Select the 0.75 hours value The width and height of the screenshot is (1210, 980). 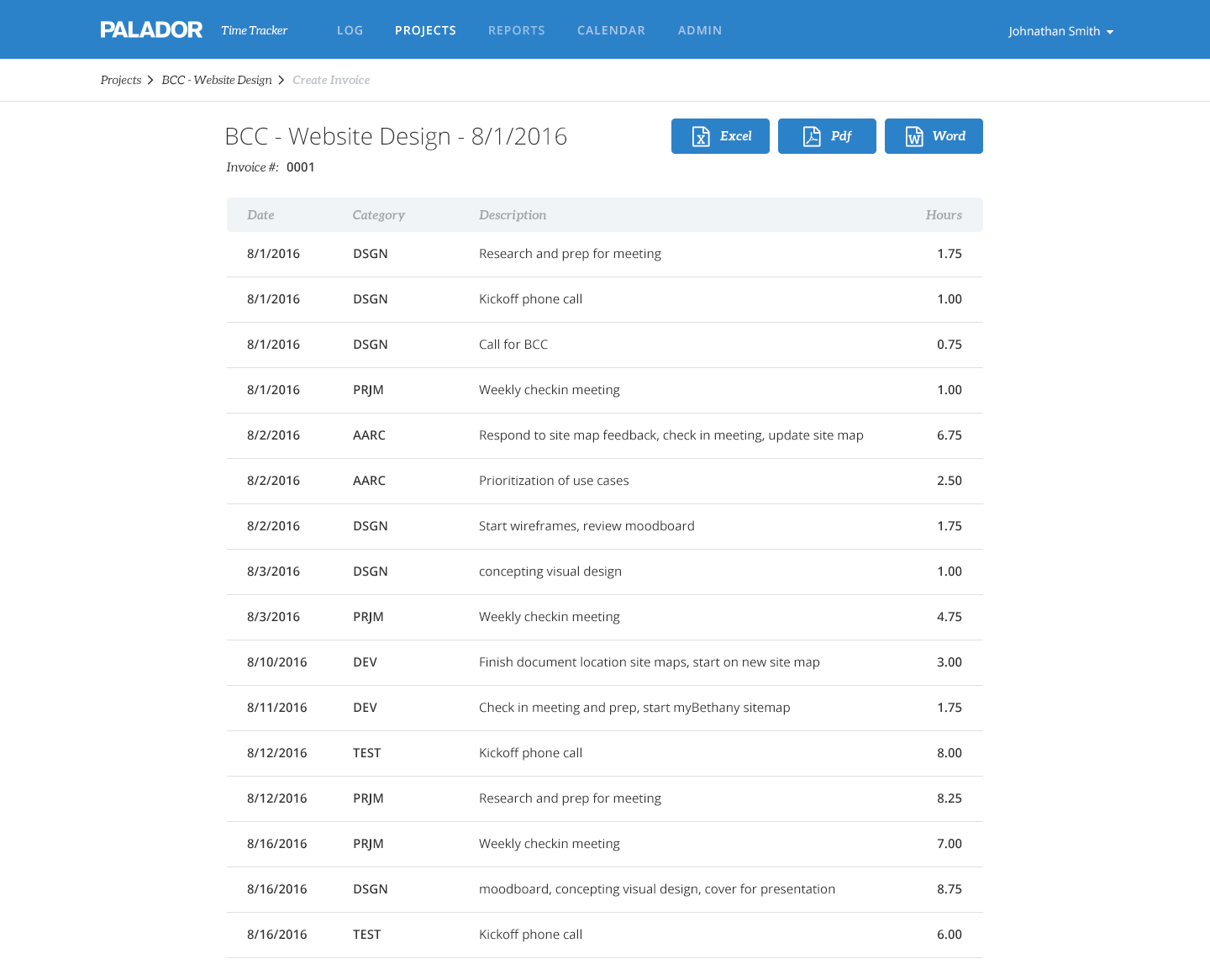pos(950,345)
